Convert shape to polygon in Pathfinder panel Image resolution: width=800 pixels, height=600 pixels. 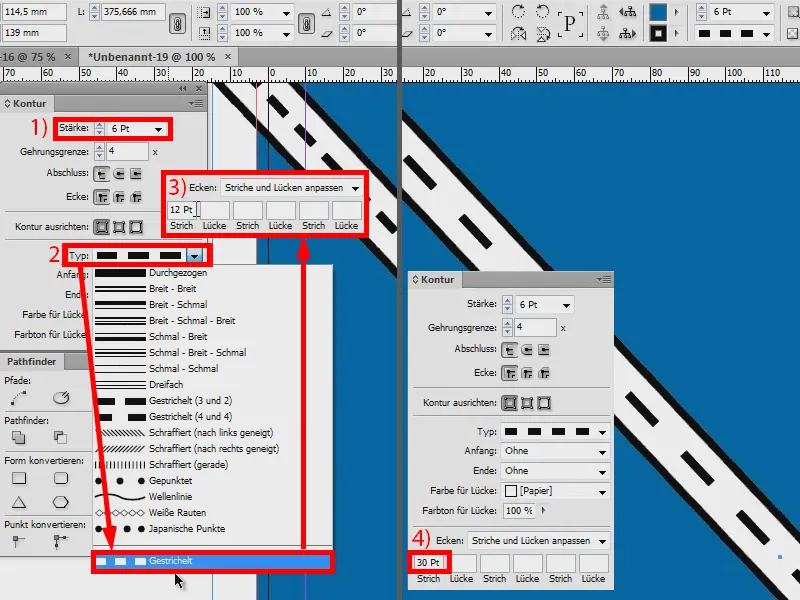61,503
